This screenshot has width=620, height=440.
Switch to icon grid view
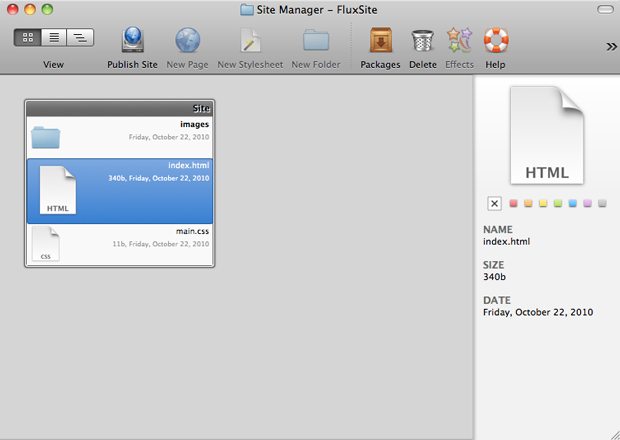tap(28, 38)
